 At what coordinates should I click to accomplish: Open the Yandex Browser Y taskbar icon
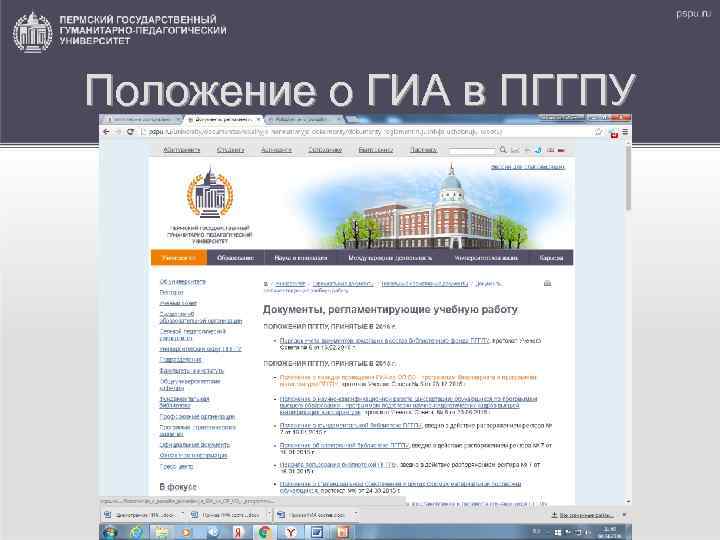291,532
